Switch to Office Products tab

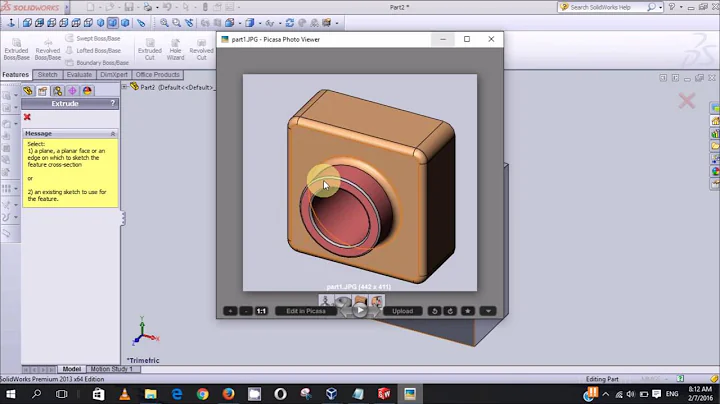pos(158,74)
